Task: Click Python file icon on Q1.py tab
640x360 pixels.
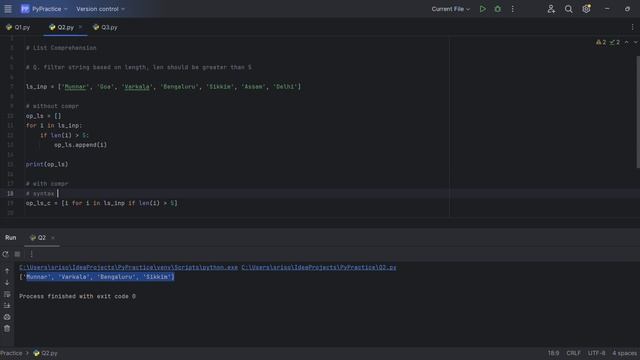Action: tap(9, 27)
